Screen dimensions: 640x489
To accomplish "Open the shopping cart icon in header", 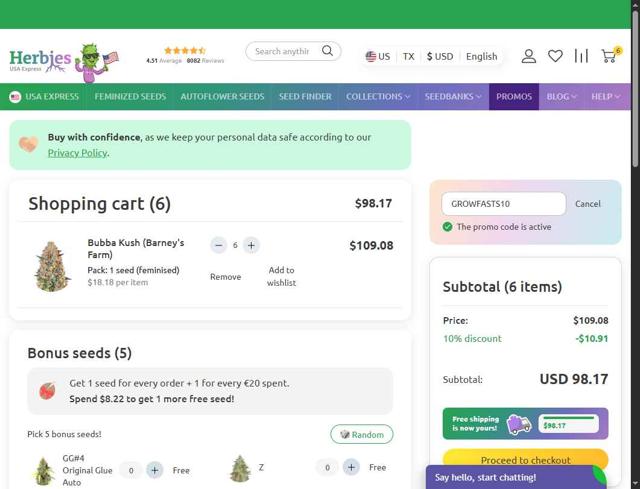I will point(610,55).
